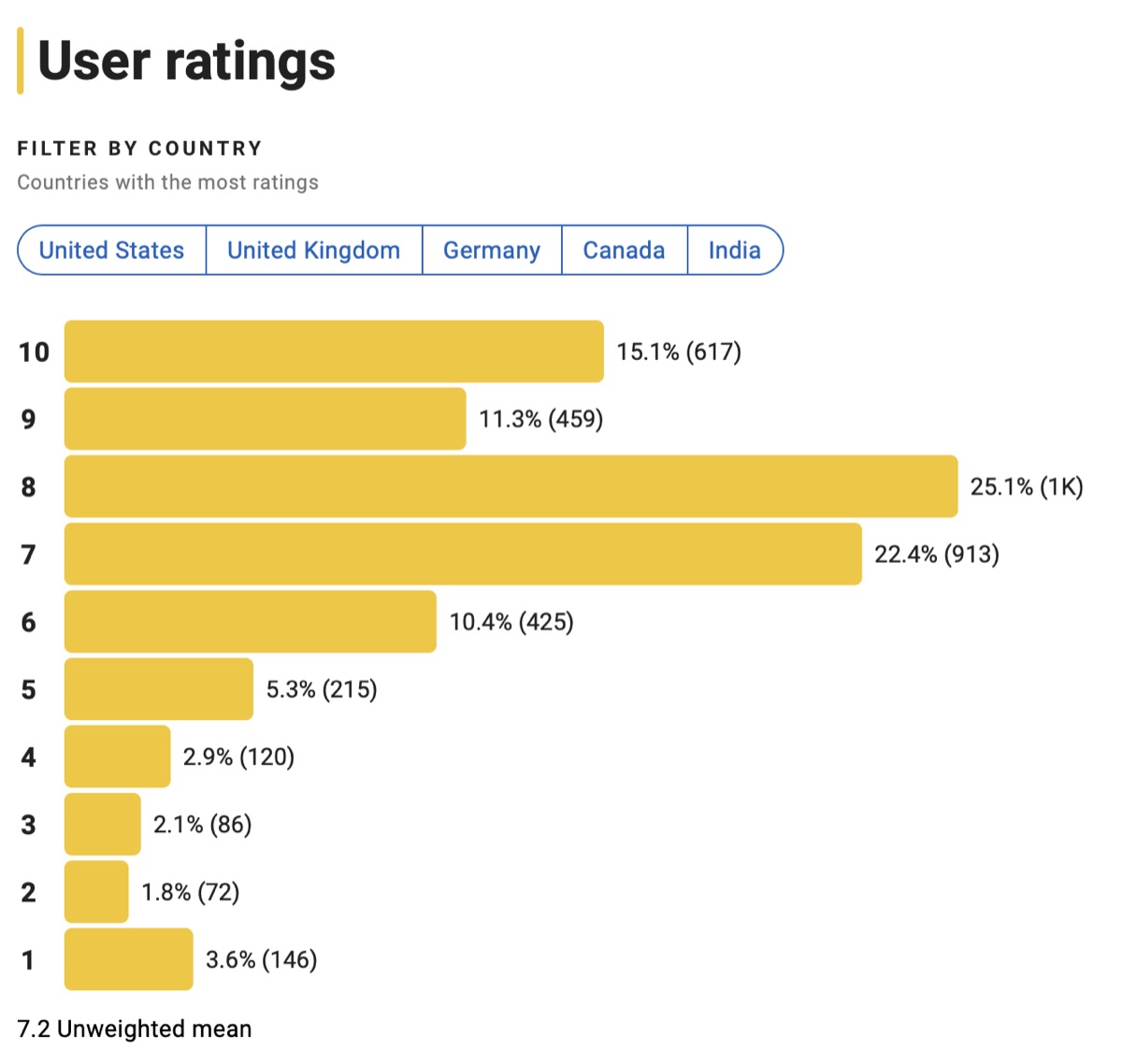Viewport: 1122px width, 1064px height.
Task: Select the 9 rating bar
Action: point(265,419)
